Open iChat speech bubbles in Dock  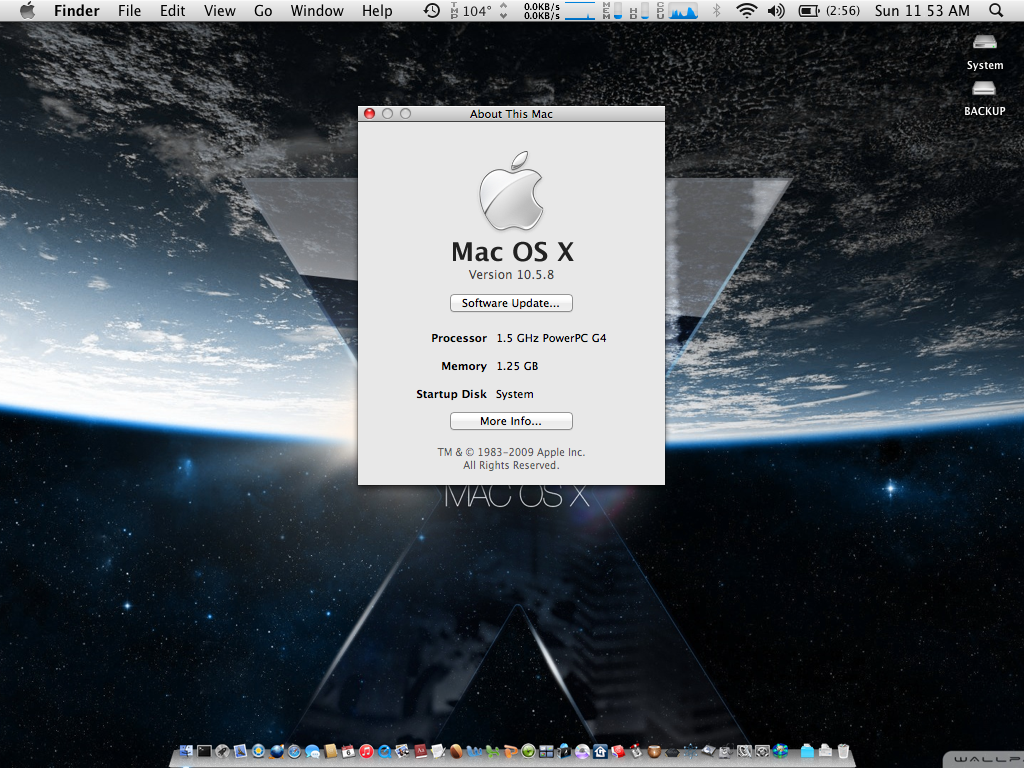tap(313, 752)
